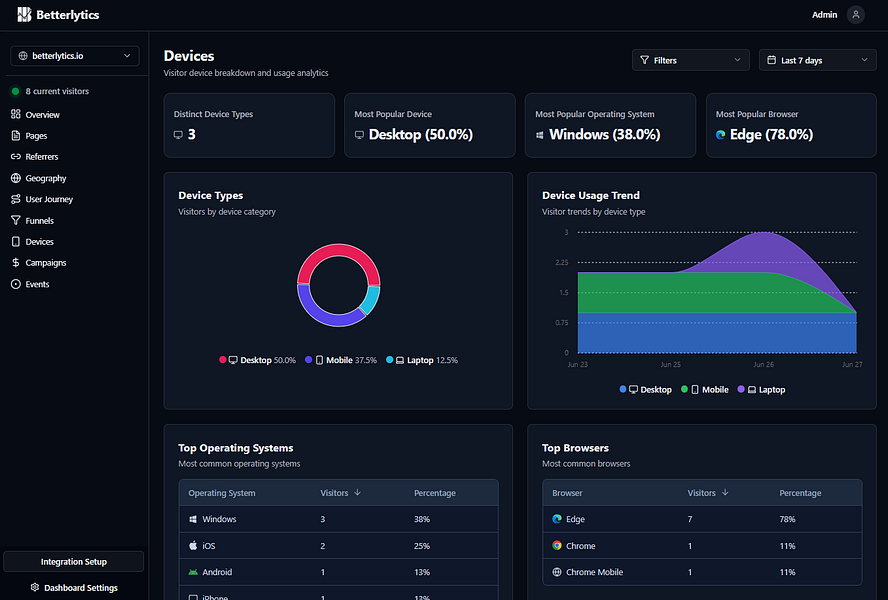The height and width of the screenshot is (600, 888).
Task: Click the Pages document icon in sidebar
Action: click(x=16, y=135)
